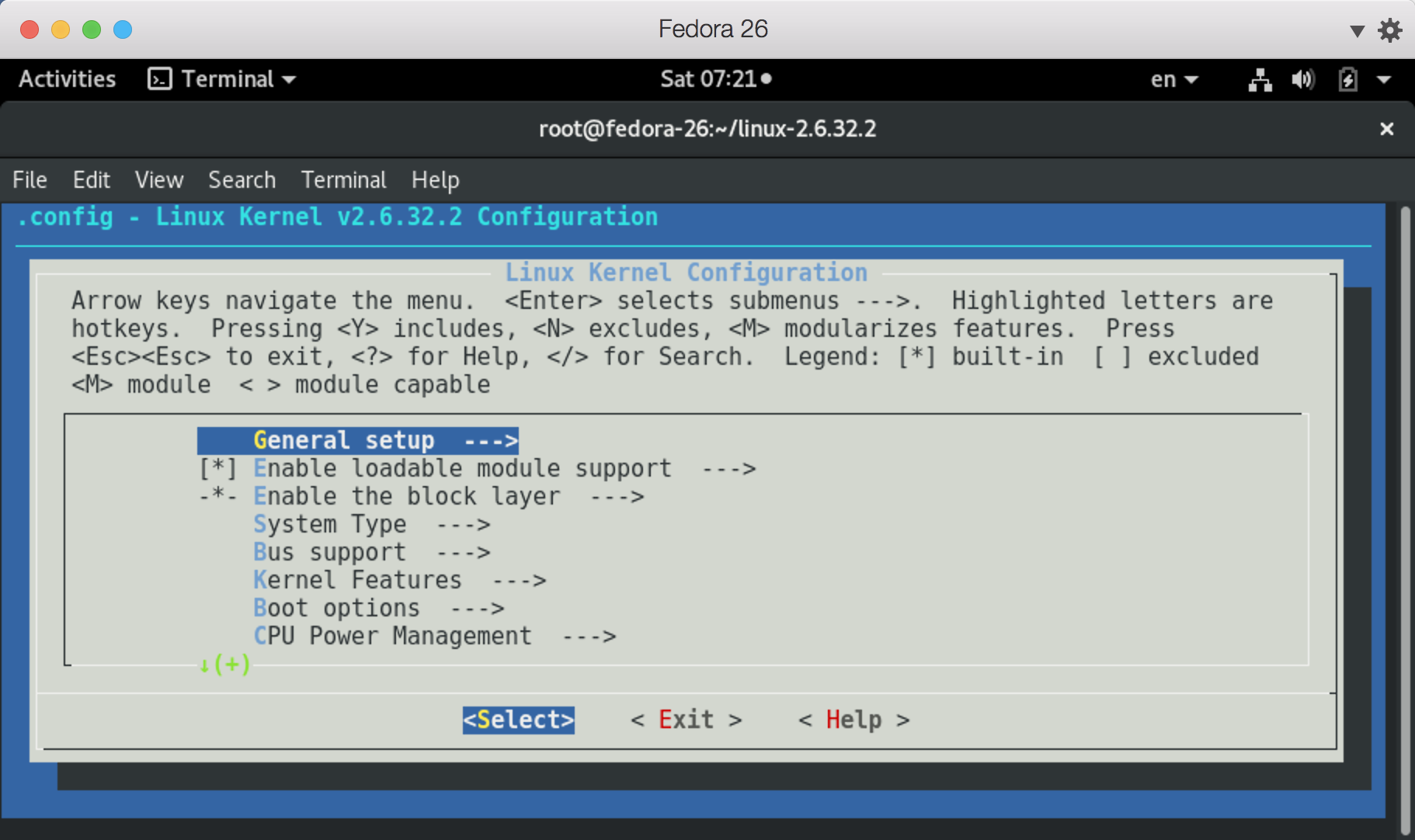Click the red close window light
Screen dimensions: 1415x840
point(30,30)
